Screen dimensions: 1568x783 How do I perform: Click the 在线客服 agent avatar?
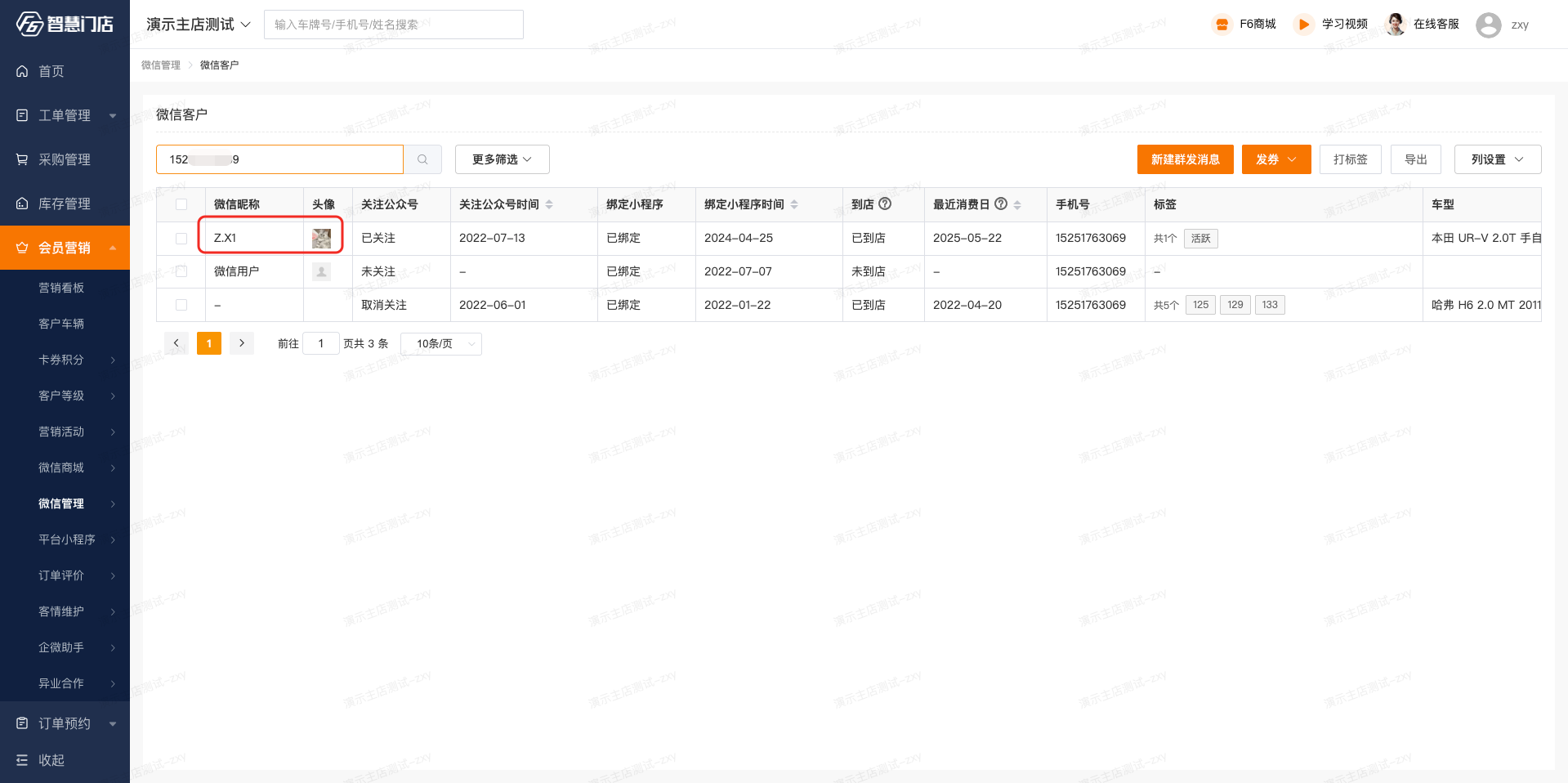point(1396,25)
